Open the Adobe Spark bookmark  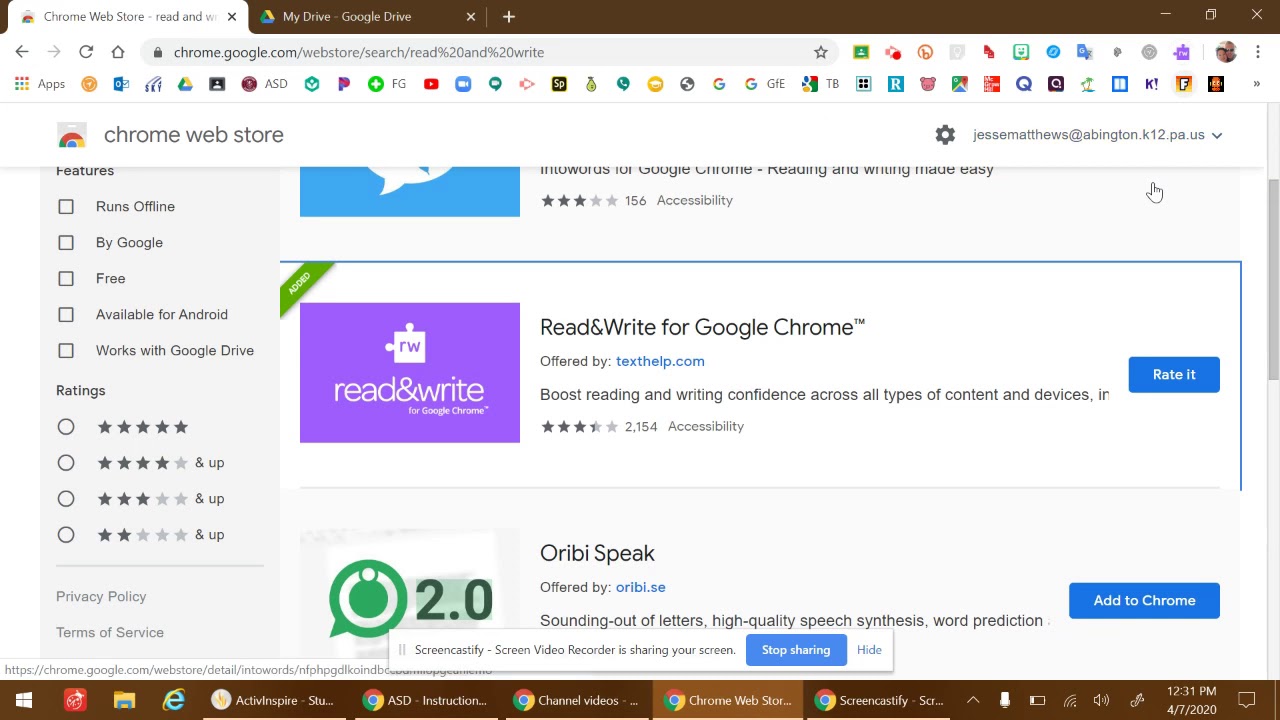point(559,84)
